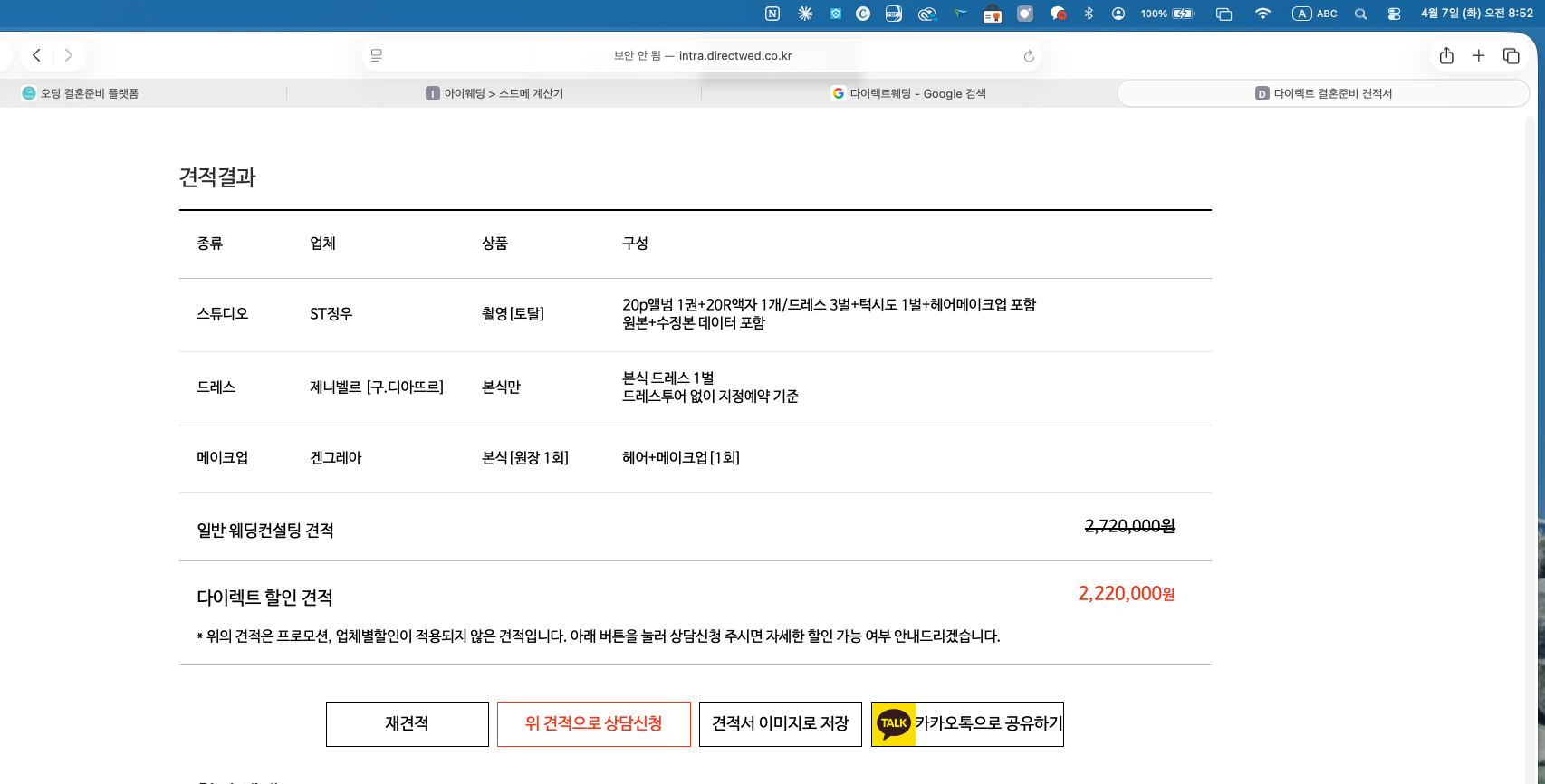The width and height of the screenshot is (1545, 784).
Task: Open the ABC input source menu
Action: (1315, 14)
